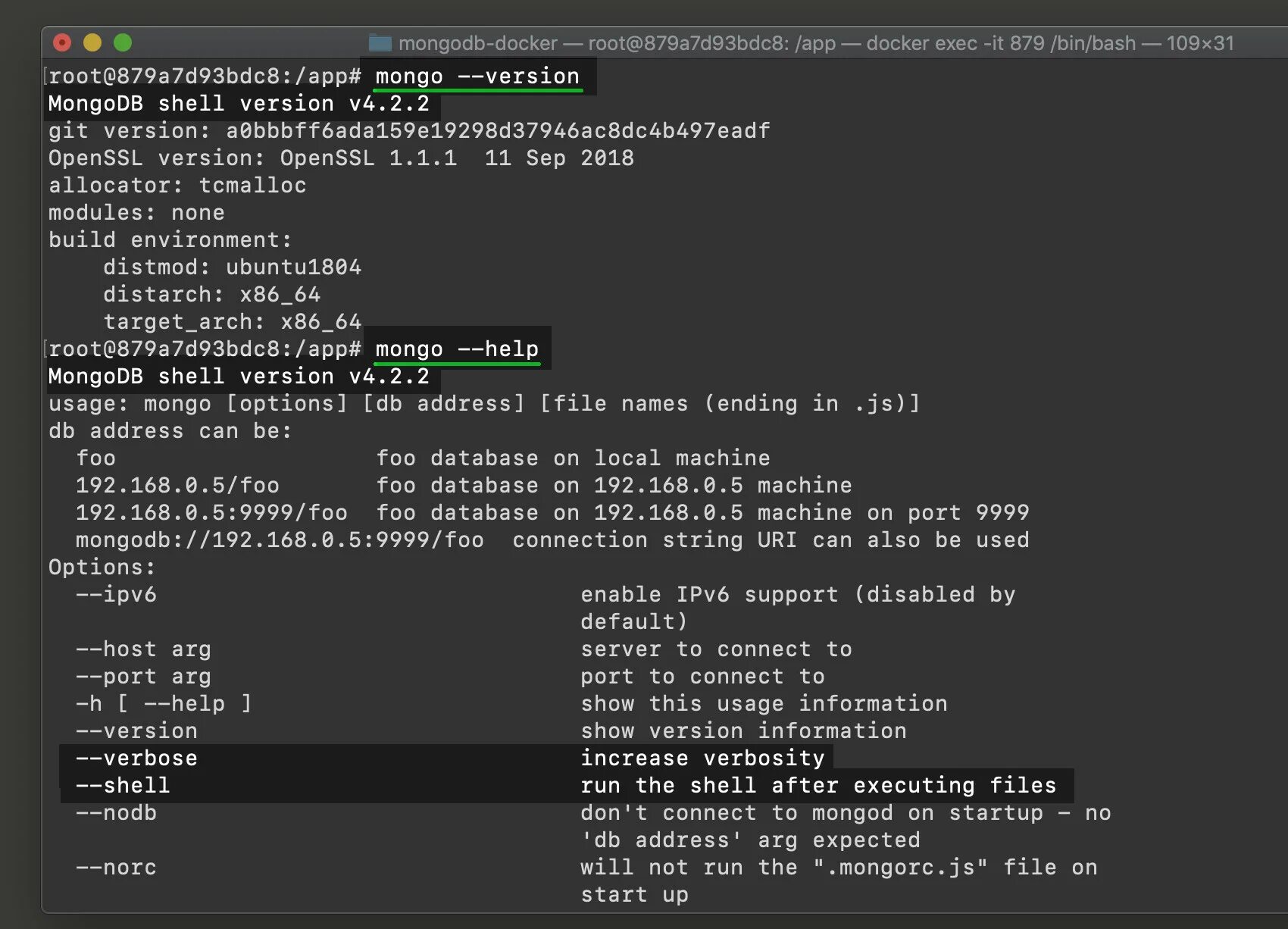Click 'foo database on local machine' text

coord(573,458)
